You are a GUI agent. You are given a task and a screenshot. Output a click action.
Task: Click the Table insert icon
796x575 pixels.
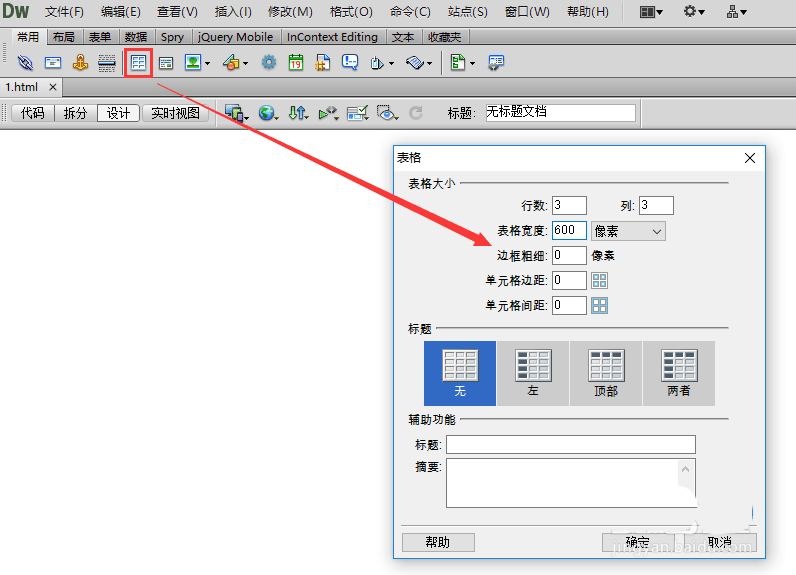point(138,63)
